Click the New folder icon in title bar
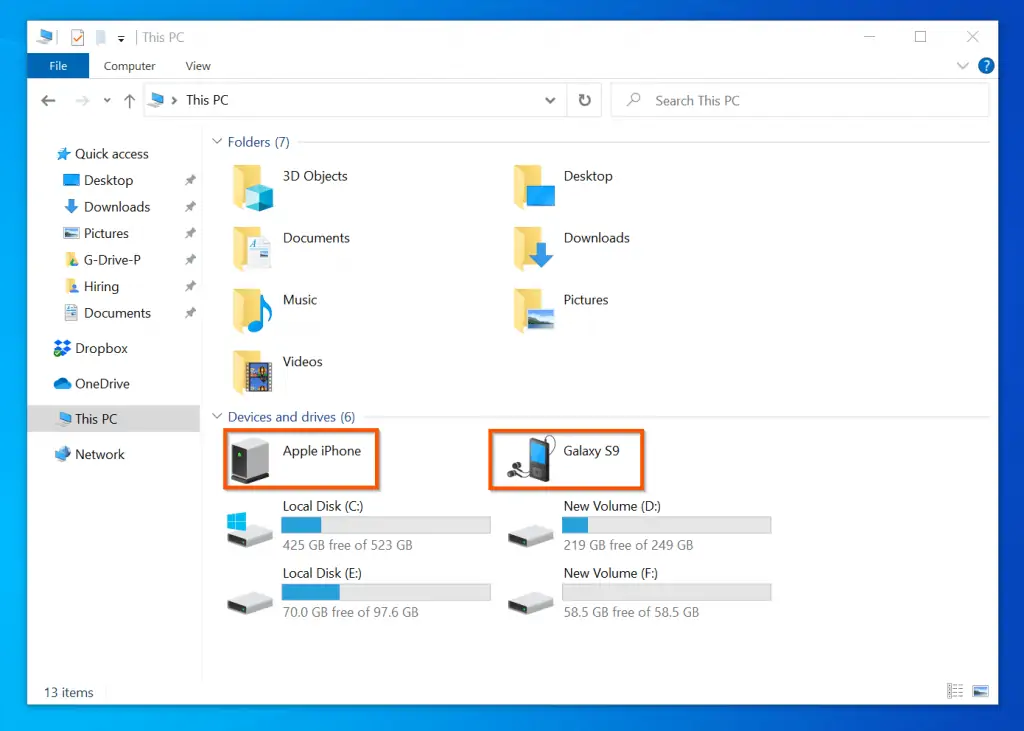The width and height of the screenshot is (1024, 731). coord(101,37)
